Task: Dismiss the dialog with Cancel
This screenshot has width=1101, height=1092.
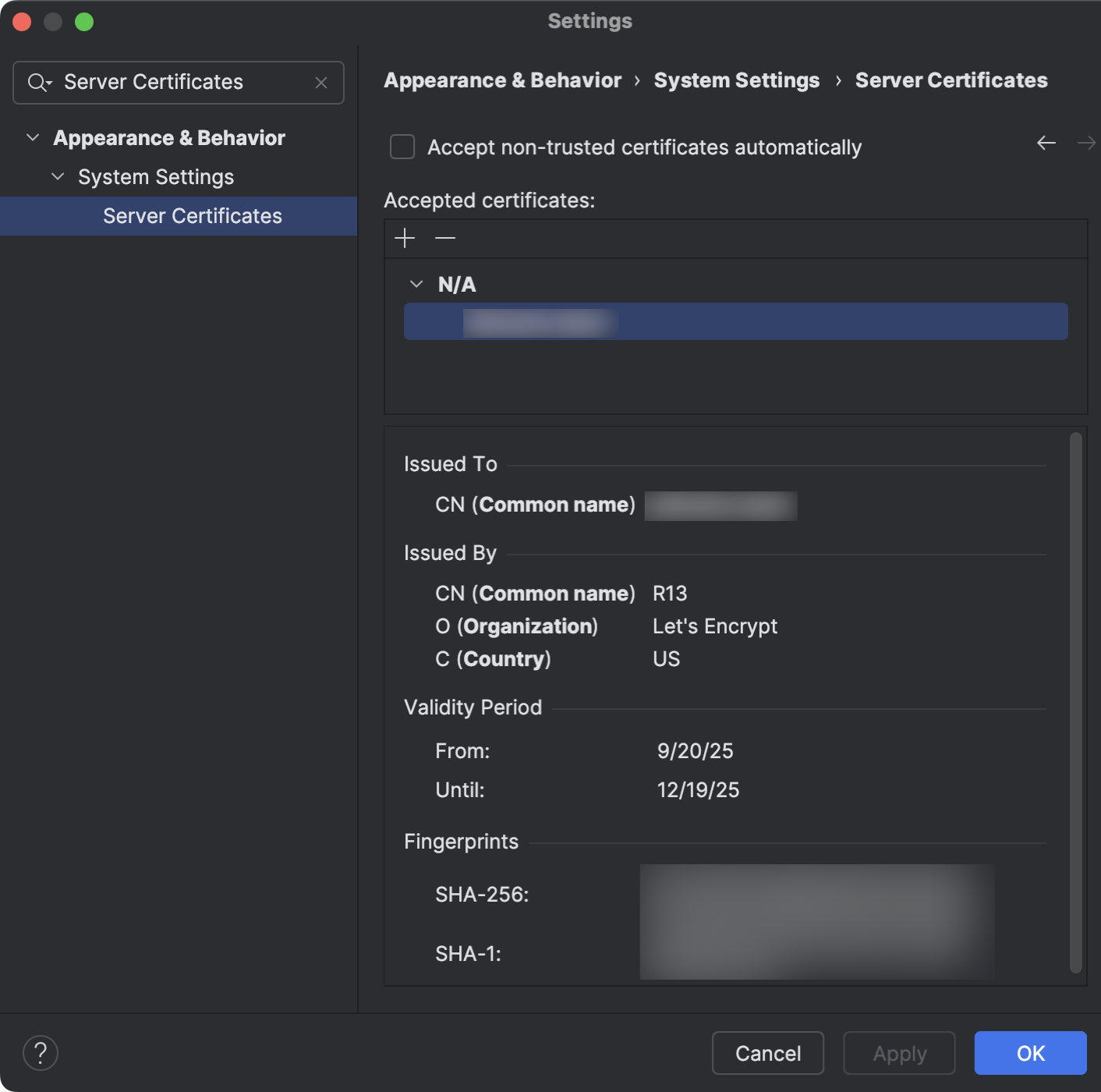Action: click(x=766, y=1053)
